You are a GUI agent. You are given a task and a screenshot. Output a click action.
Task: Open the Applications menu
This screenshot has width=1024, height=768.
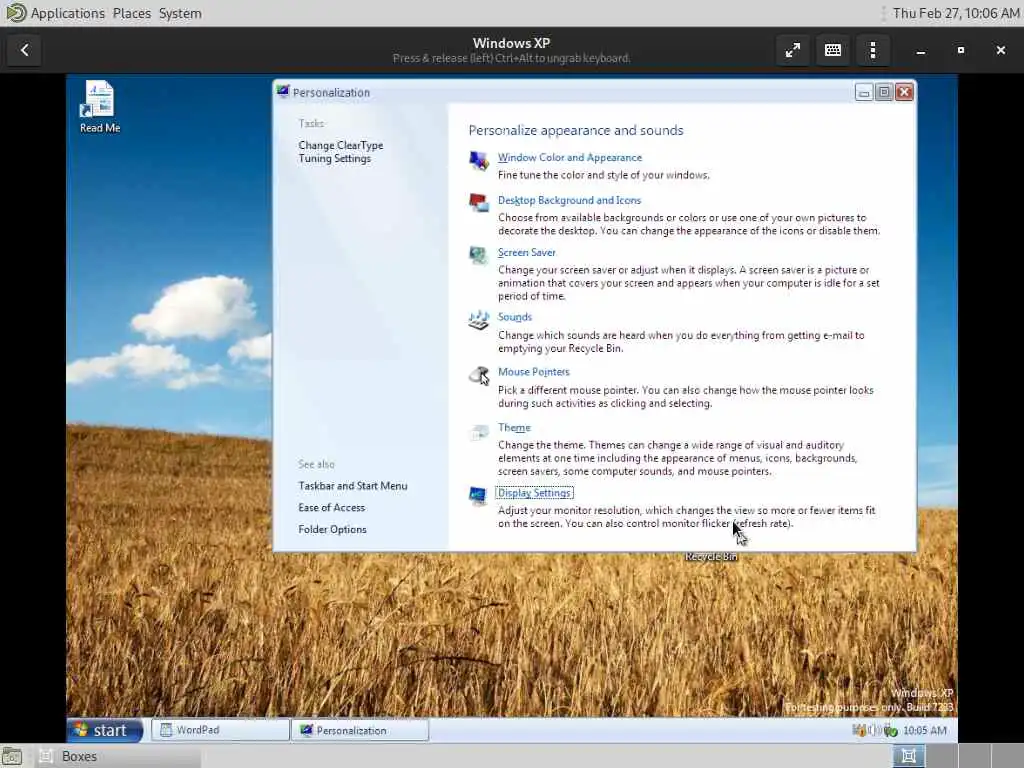[67, 13]
